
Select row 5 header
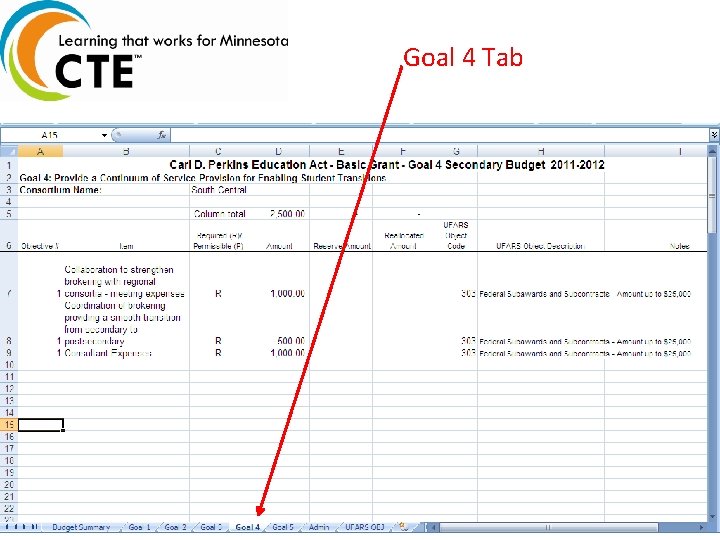[9, 214]
